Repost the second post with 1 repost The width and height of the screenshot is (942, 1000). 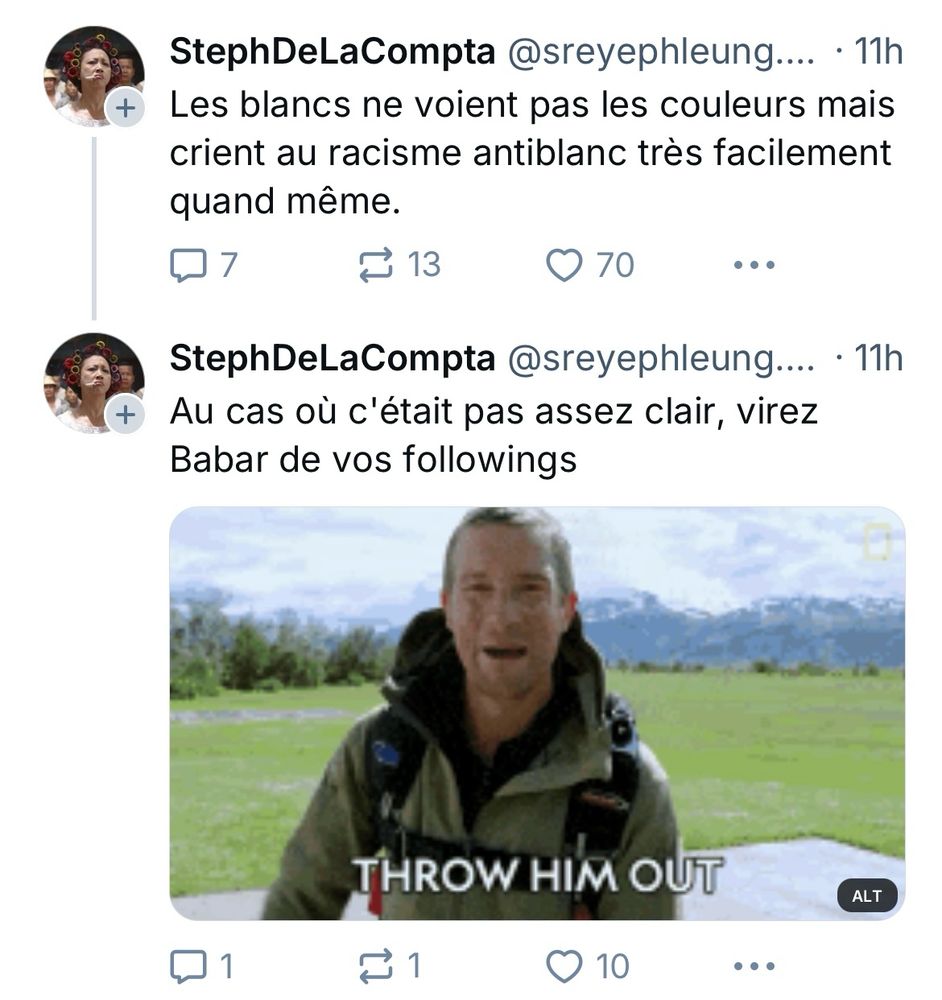tap(377, 966)
